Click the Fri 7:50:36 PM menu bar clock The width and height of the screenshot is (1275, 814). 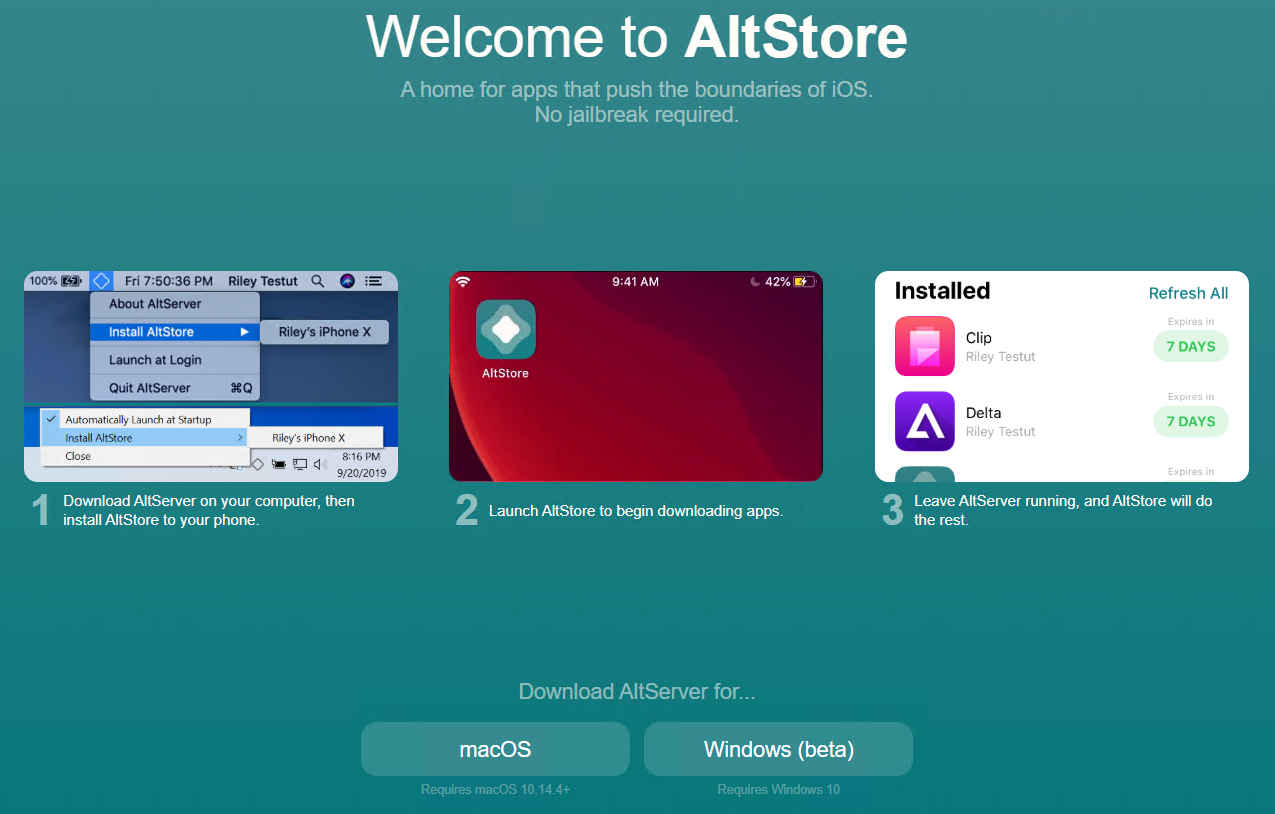point(169,281)
